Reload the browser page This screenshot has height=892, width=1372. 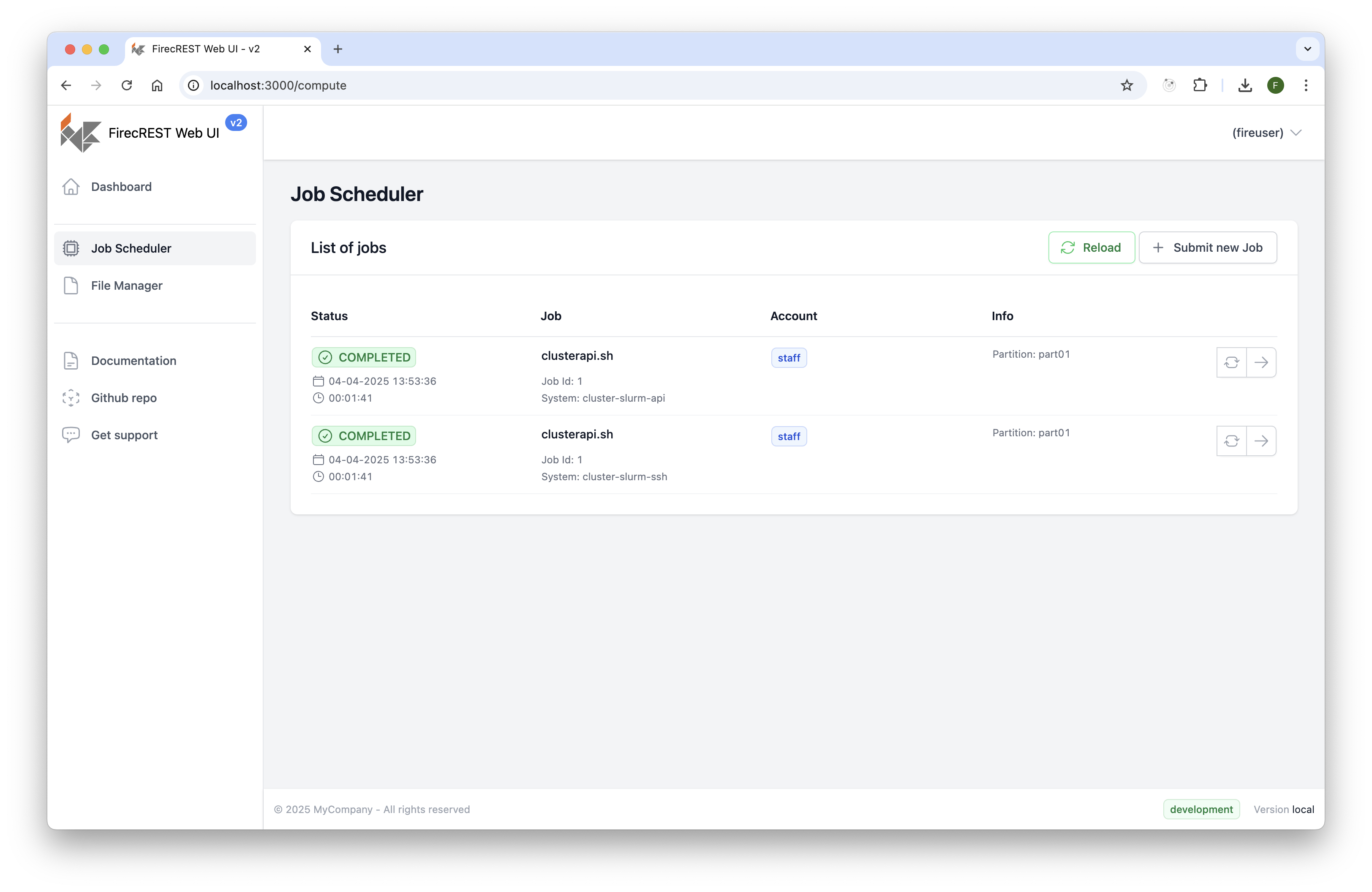point(127,85)
